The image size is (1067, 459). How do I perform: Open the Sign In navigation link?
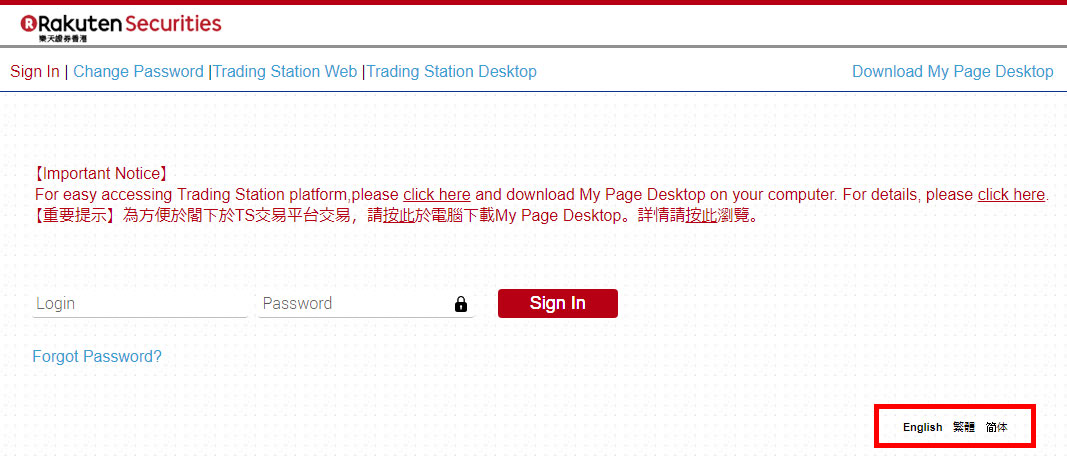pyautogui.click(x=35, y=72)
